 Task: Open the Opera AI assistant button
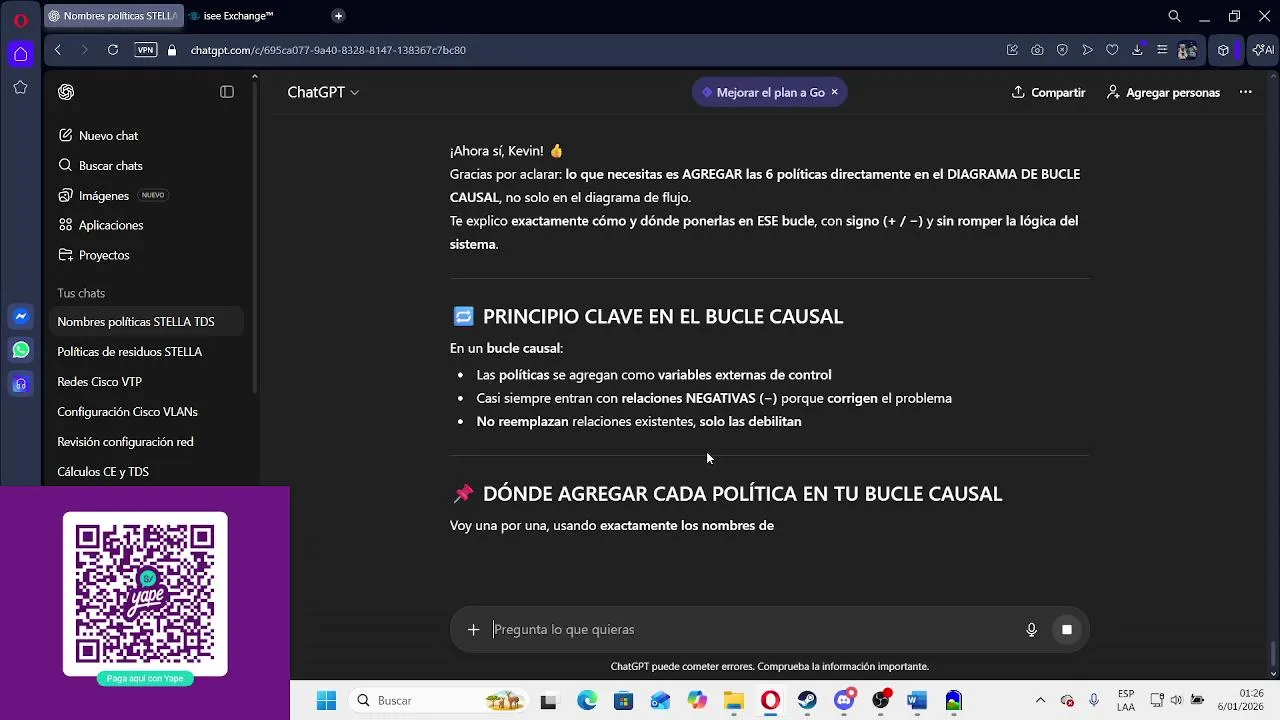pyautogui.click(x=1263, y=50)
